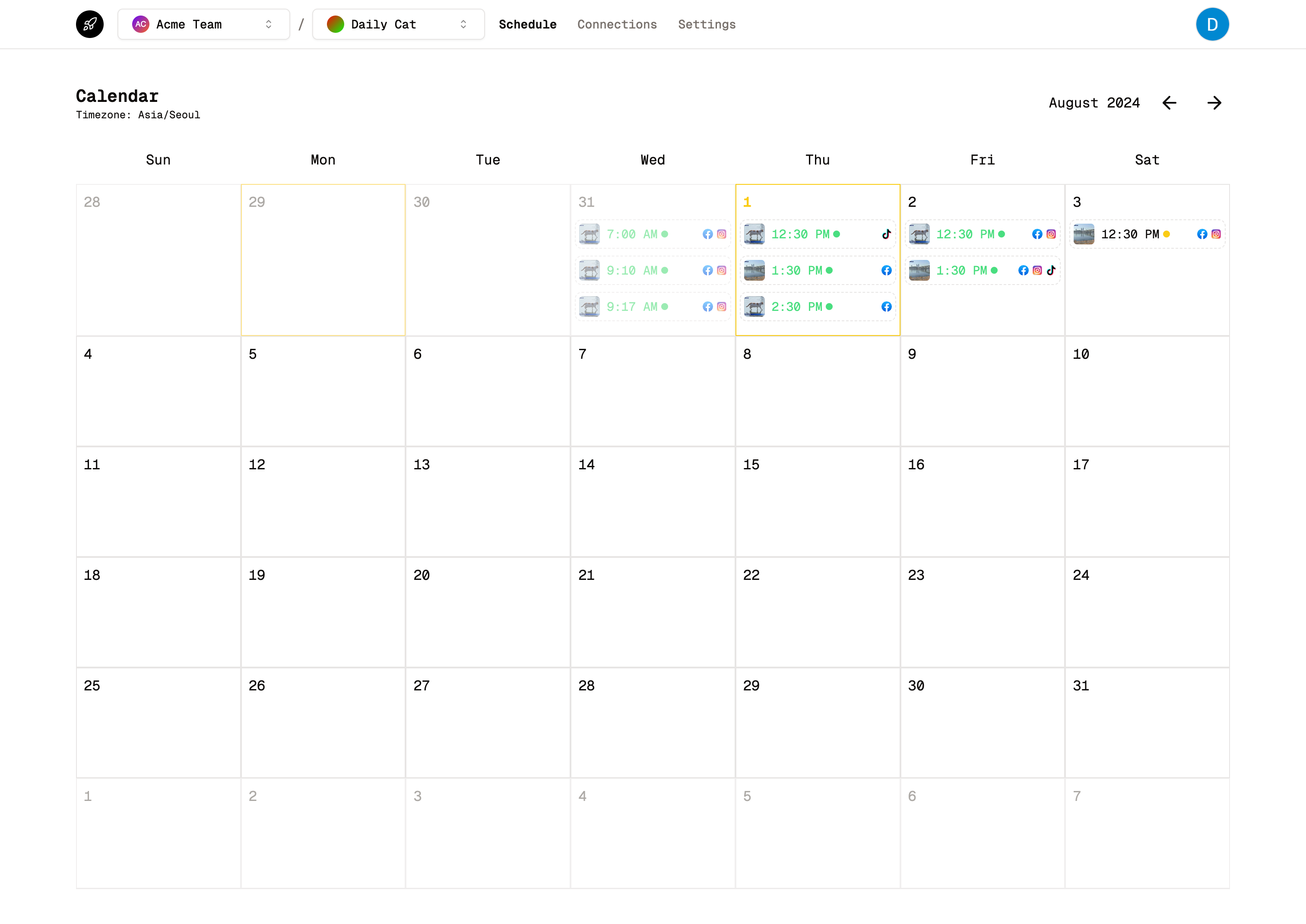
Task: Select the August 15 calendar cell
Action: point(817,501)
